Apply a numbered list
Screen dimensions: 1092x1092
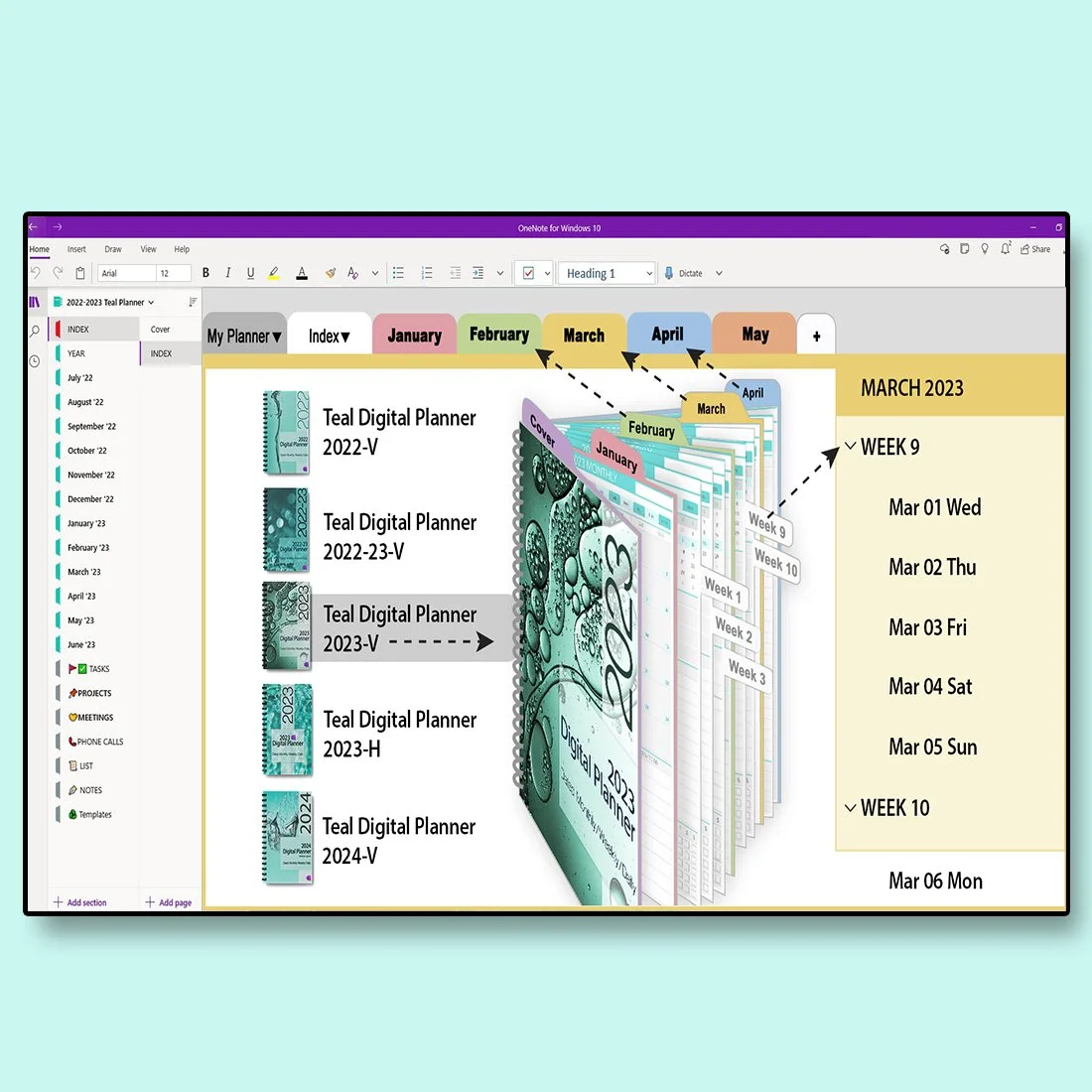click(426, 273)
